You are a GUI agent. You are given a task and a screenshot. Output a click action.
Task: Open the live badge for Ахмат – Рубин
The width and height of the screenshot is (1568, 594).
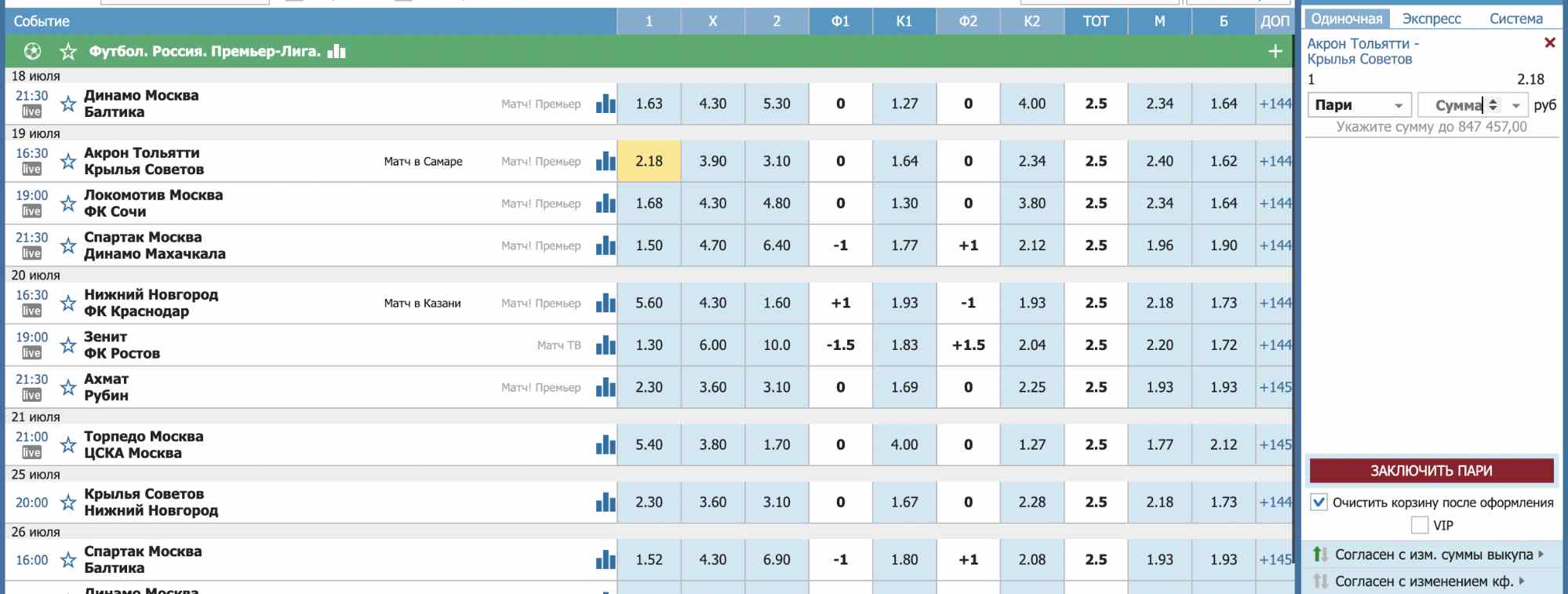tap(31, 395)
